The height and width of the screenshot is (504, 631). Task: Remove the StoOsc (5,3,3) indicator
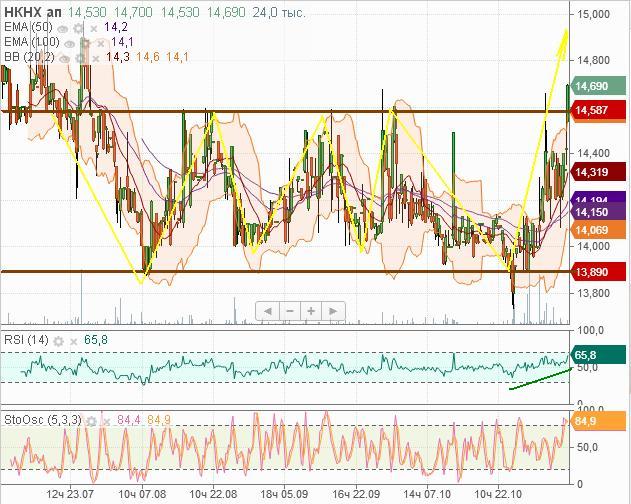click(107, 420)
